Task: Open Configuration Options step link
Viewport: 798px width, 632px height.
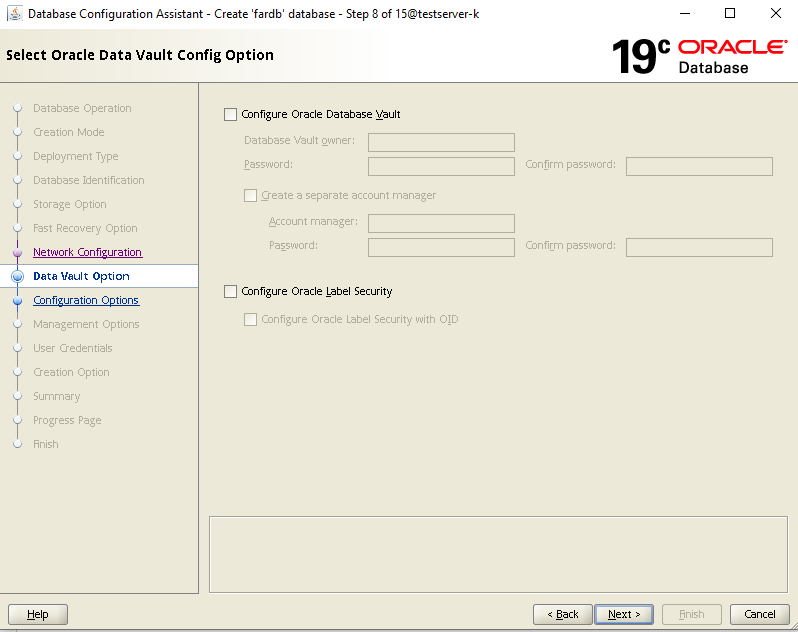Action: (86, 300)
